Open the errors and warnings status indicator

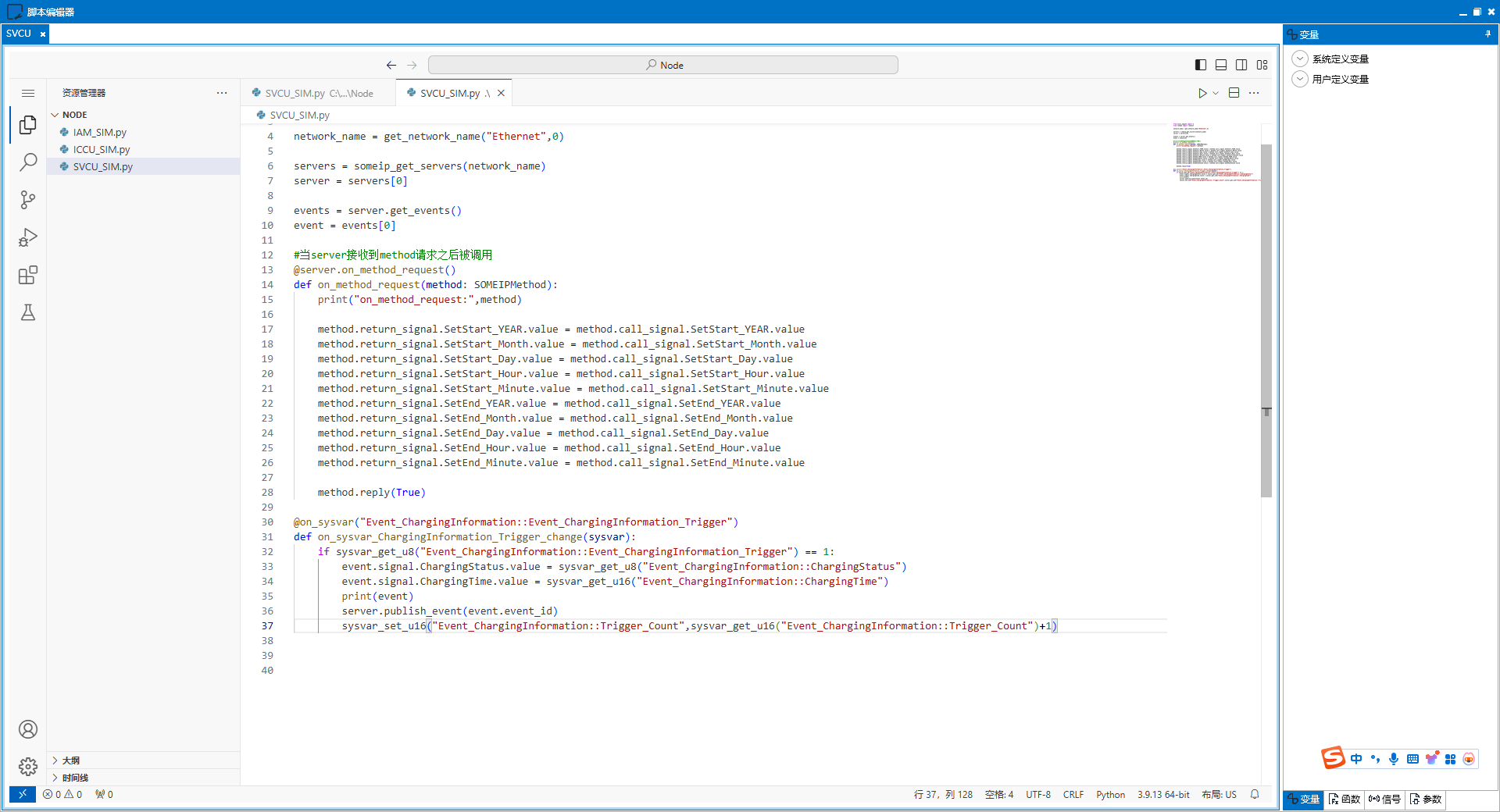click(62, 794)
